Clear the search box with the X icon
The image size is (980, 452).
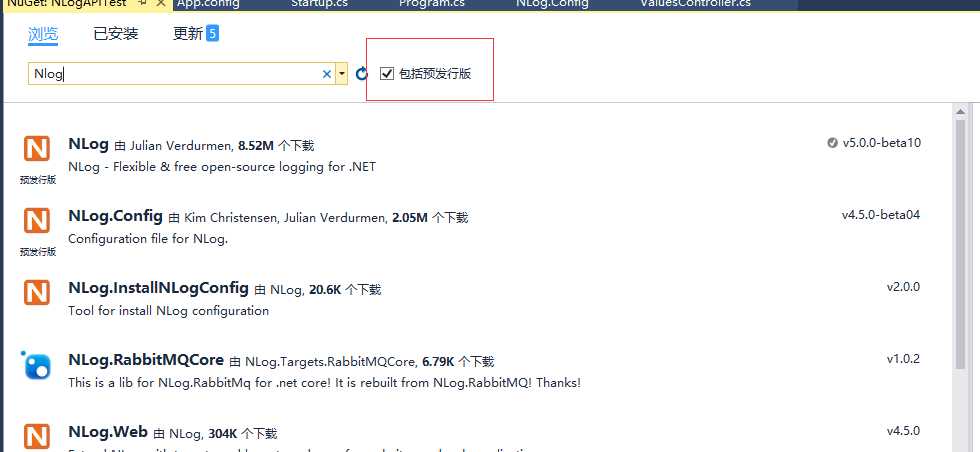pos(326,74)
